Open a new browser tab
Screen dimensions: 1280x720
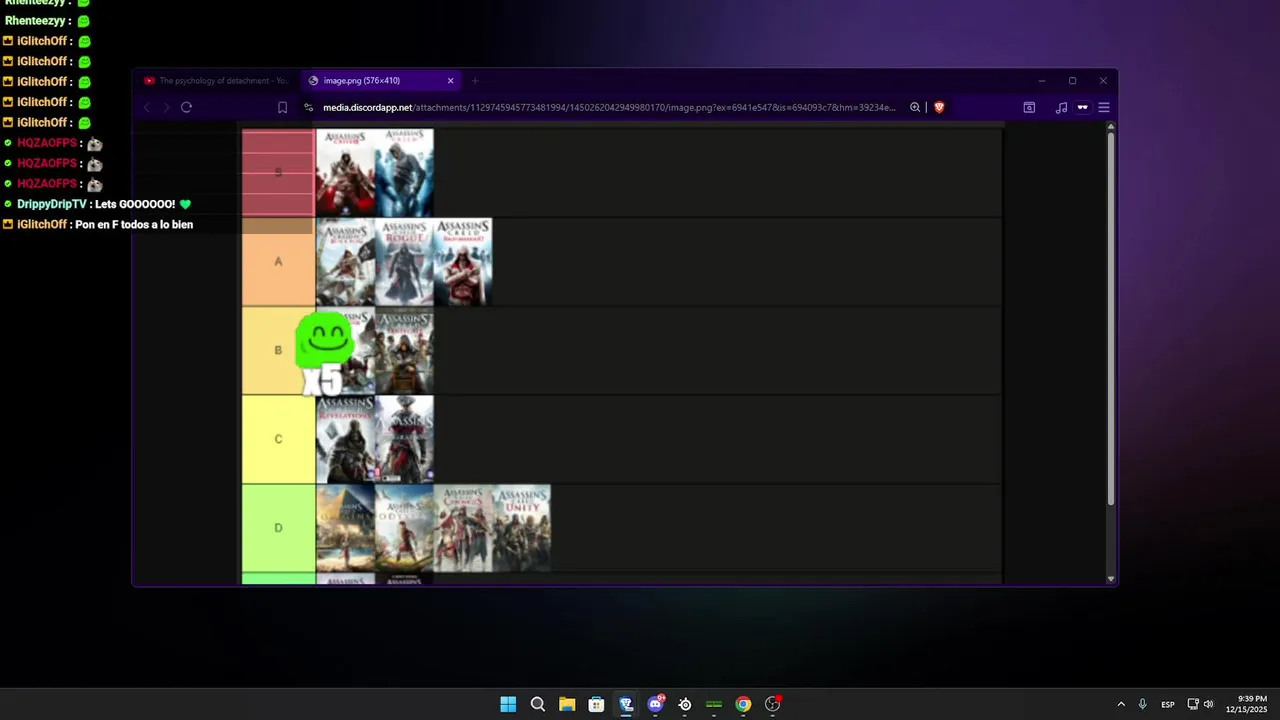[475, 81]
